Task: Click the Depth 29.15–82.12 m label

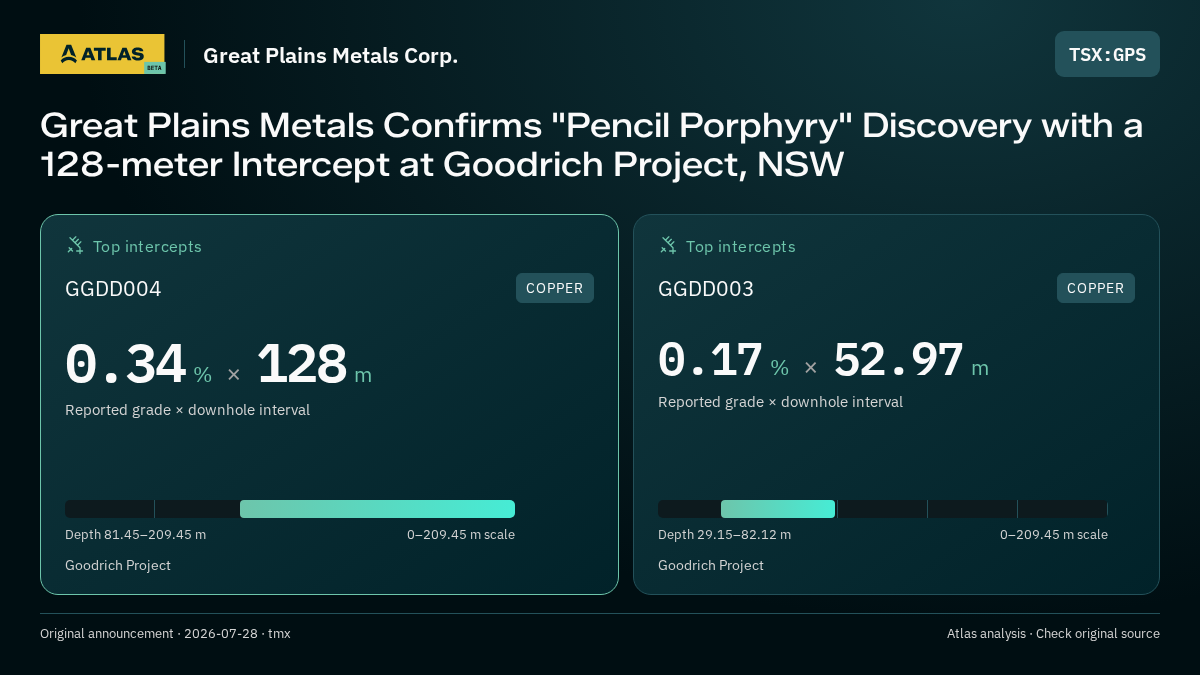Action: tap(724, 535)
